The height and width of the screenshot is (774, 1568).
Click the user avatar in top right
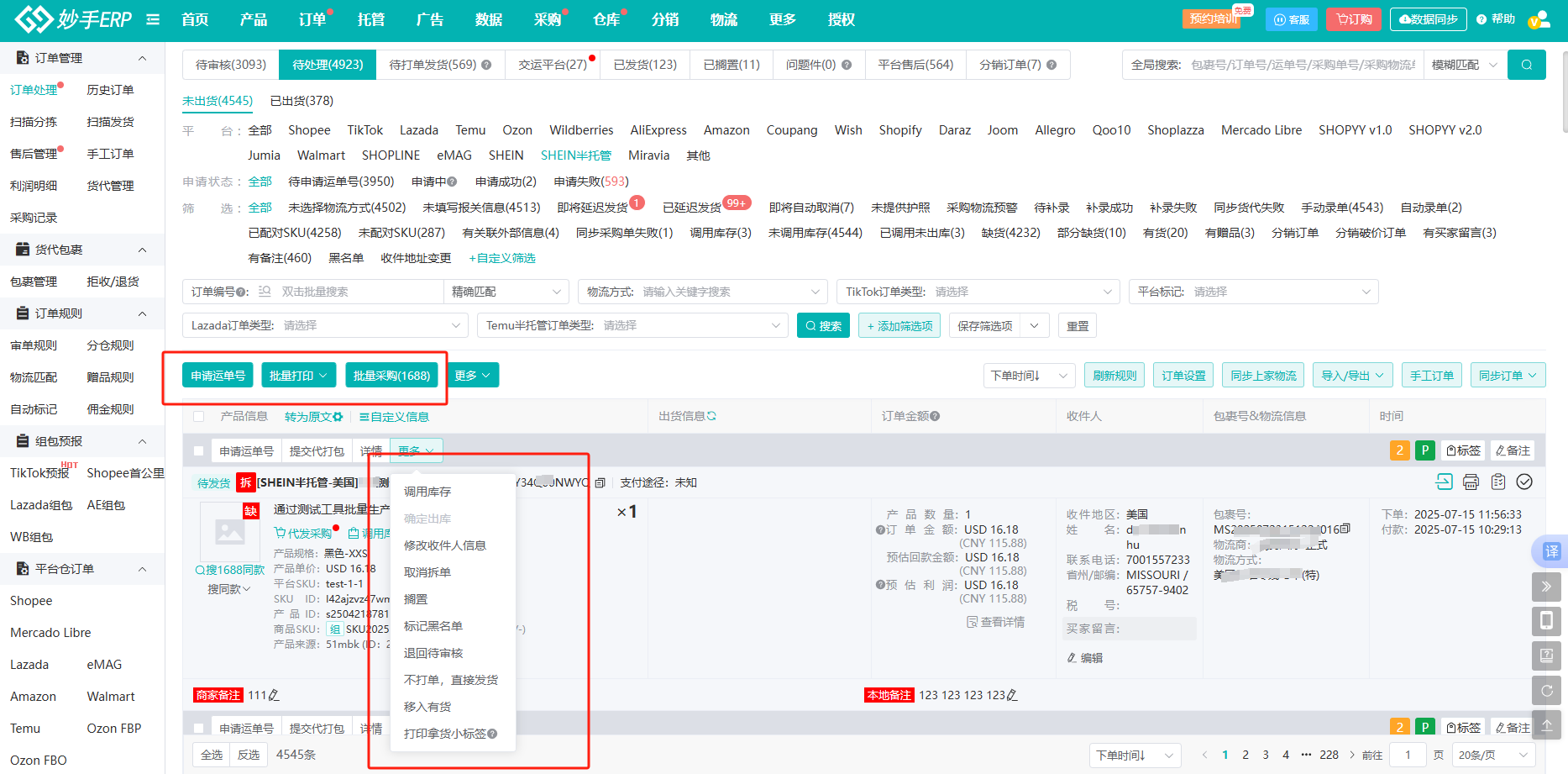[x=1539, y=19]
